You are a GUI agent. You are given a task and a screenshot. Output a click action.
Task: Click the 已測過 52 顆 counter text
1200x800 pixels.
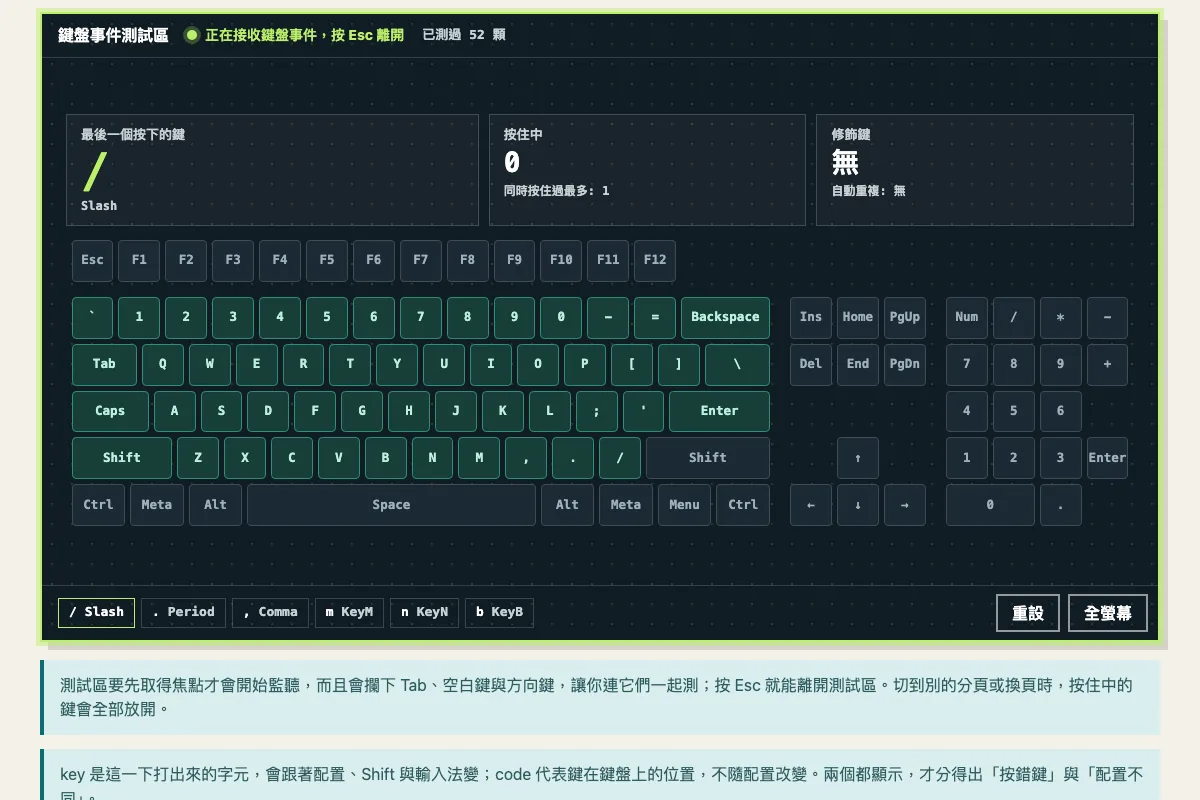464,35
